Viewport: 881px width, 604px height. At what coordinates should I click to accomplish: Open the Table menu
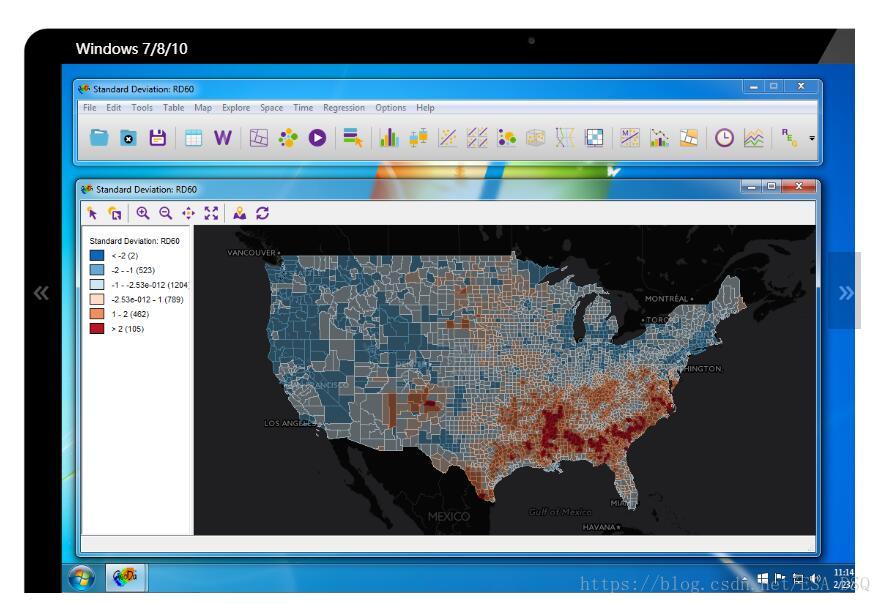pos(174,107)
